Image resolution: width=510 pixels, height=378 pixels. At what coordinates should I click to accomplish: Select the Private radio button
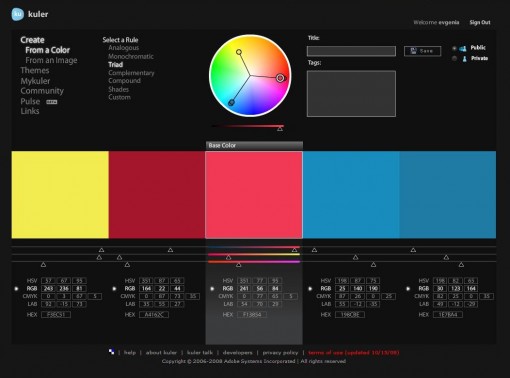454,58
